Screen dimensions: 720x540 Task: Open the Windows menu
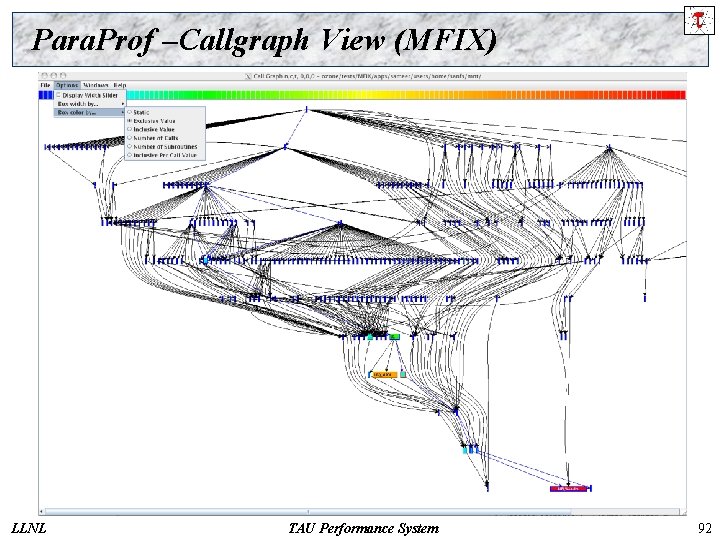[x=96, y=85]
